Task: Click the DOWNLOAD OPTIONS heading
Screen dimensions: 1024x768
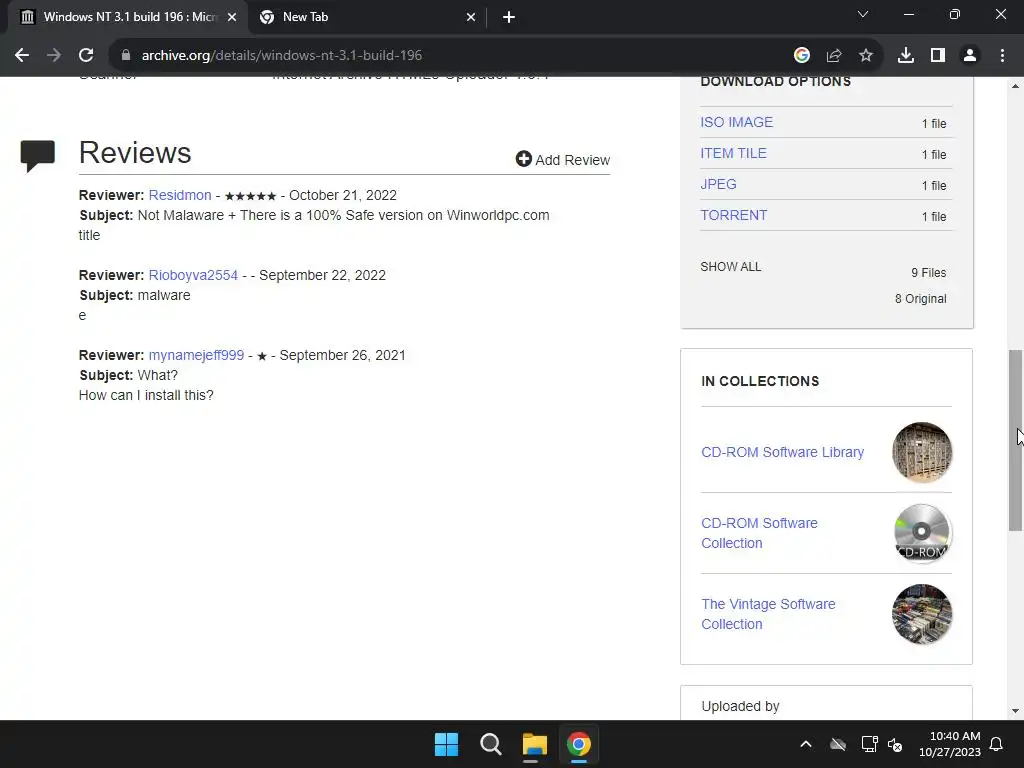Action: click(775, 82)
